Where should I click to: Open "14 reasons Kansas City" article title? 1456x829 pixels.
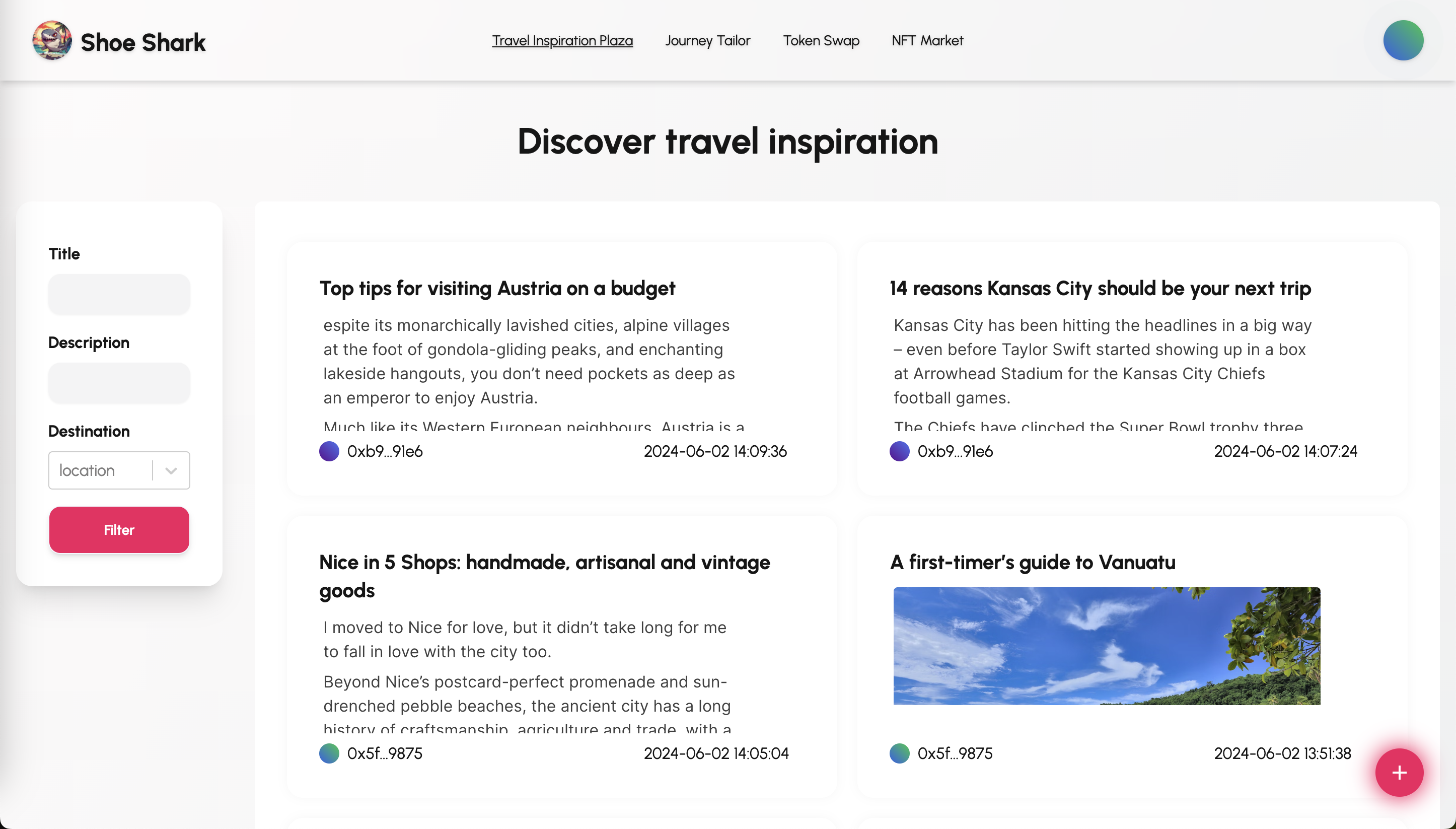coord(1100,289)
